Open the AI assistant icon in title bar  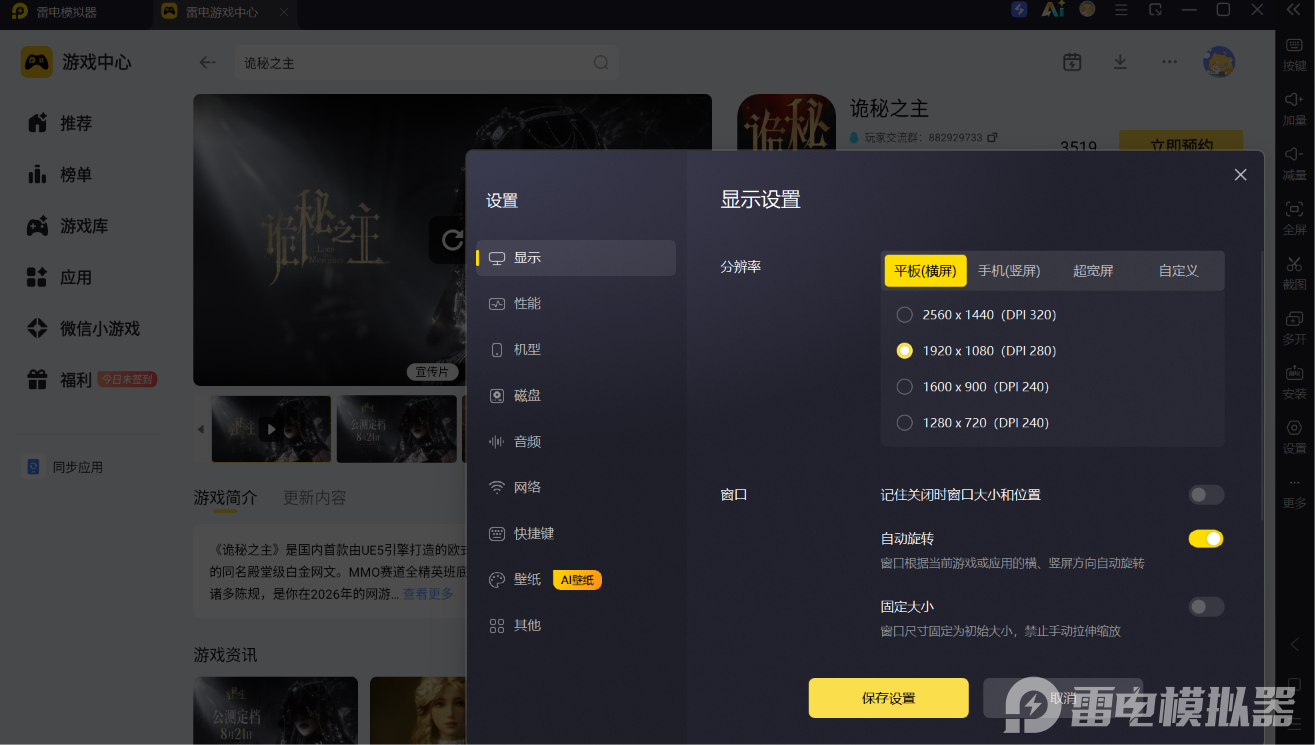(x=1053, y=10)
